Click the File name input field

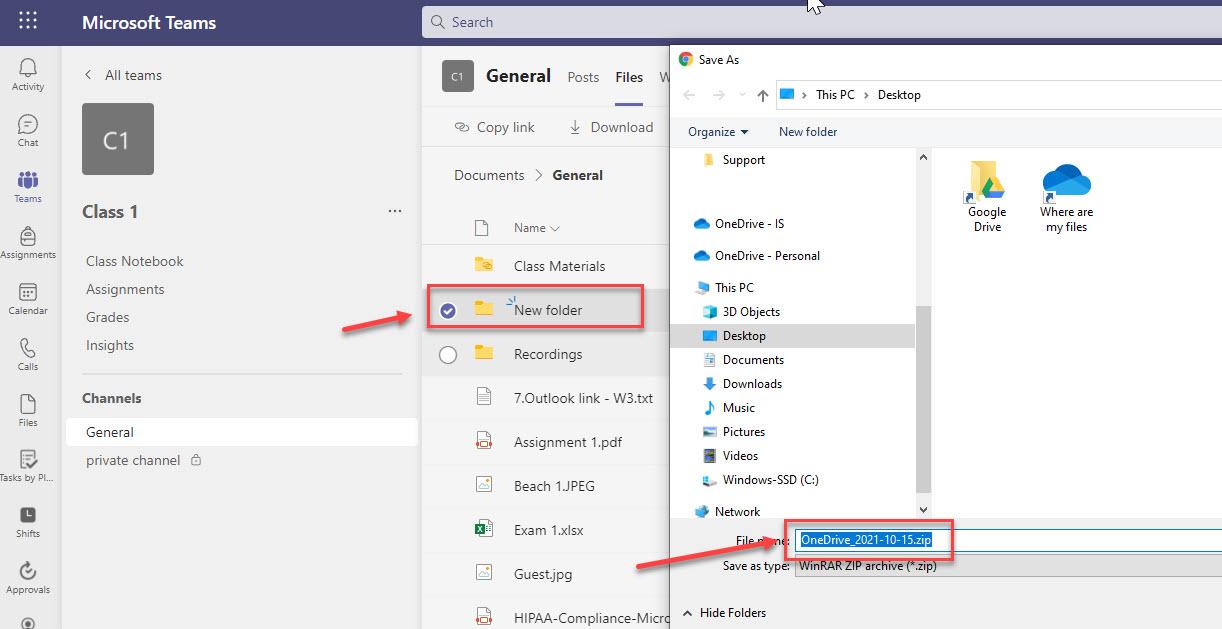pos(1008,540)
